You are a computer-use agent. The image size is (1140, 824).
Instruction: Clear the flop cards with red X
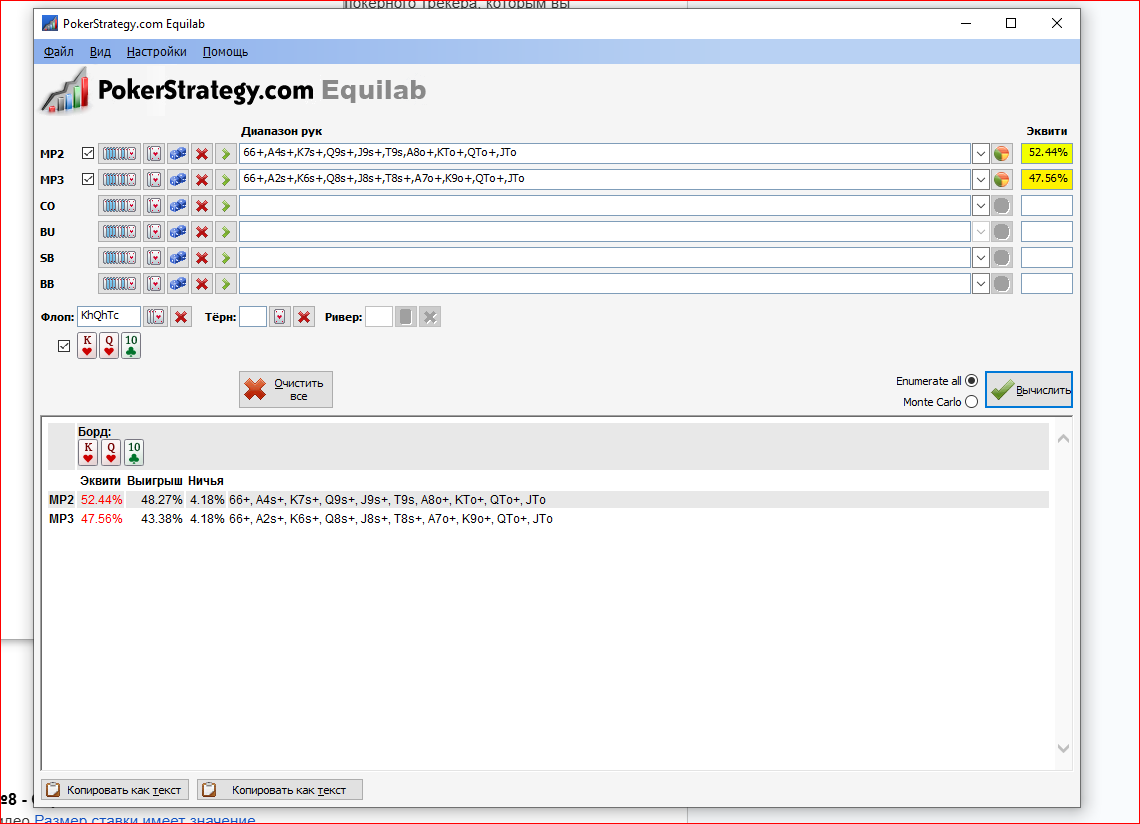181,317
